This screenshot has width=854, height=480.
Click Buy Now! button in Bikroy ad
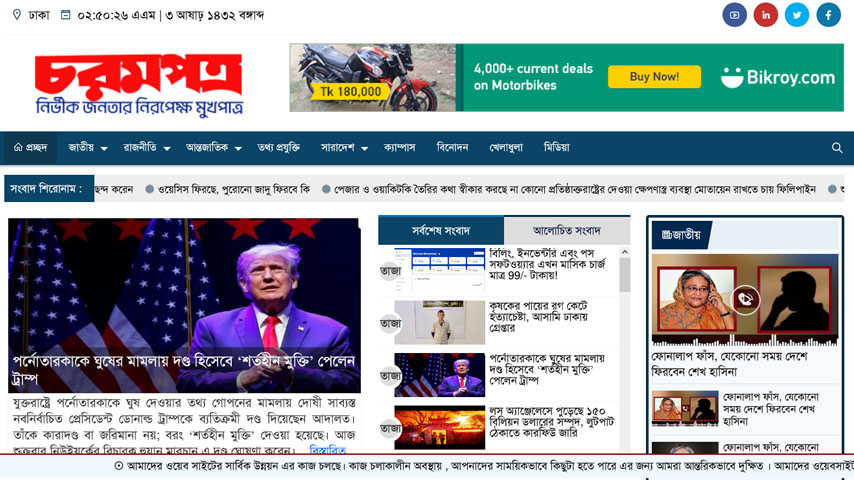[654, 77]
